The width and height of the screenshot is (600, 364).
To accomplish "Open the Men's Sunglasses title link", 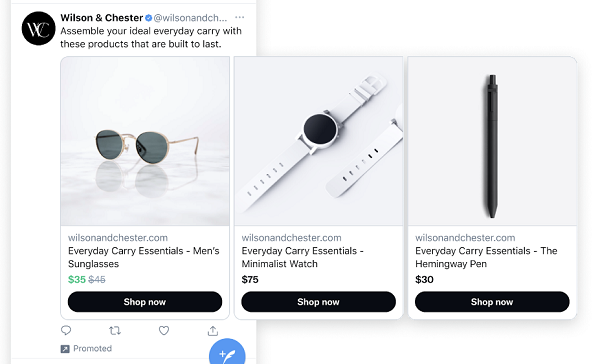I will click(x=143, y=257).
